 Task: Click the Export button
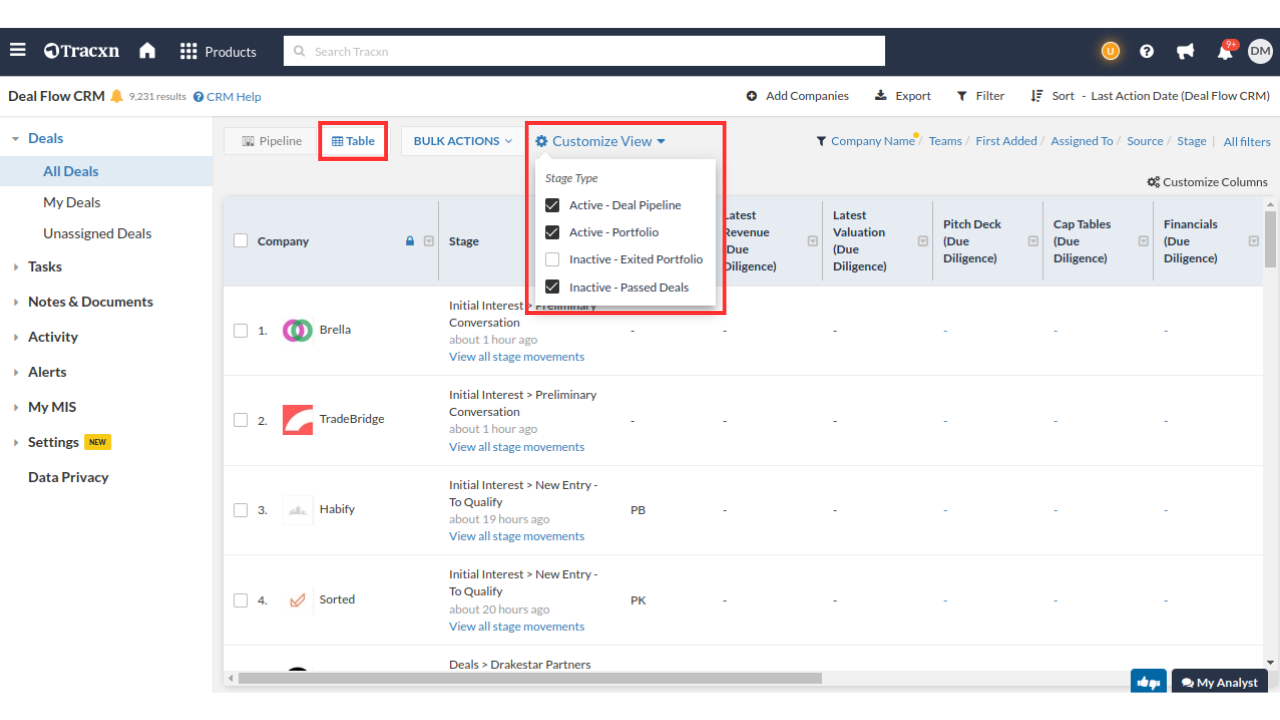point(903,96)
